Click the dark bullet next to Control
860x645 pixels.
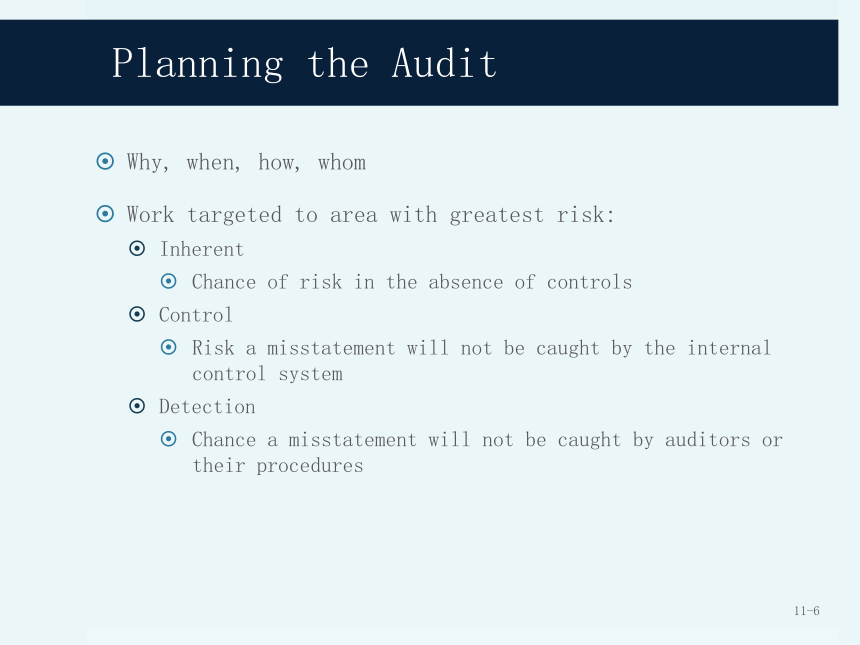click(x=137, y=314)
